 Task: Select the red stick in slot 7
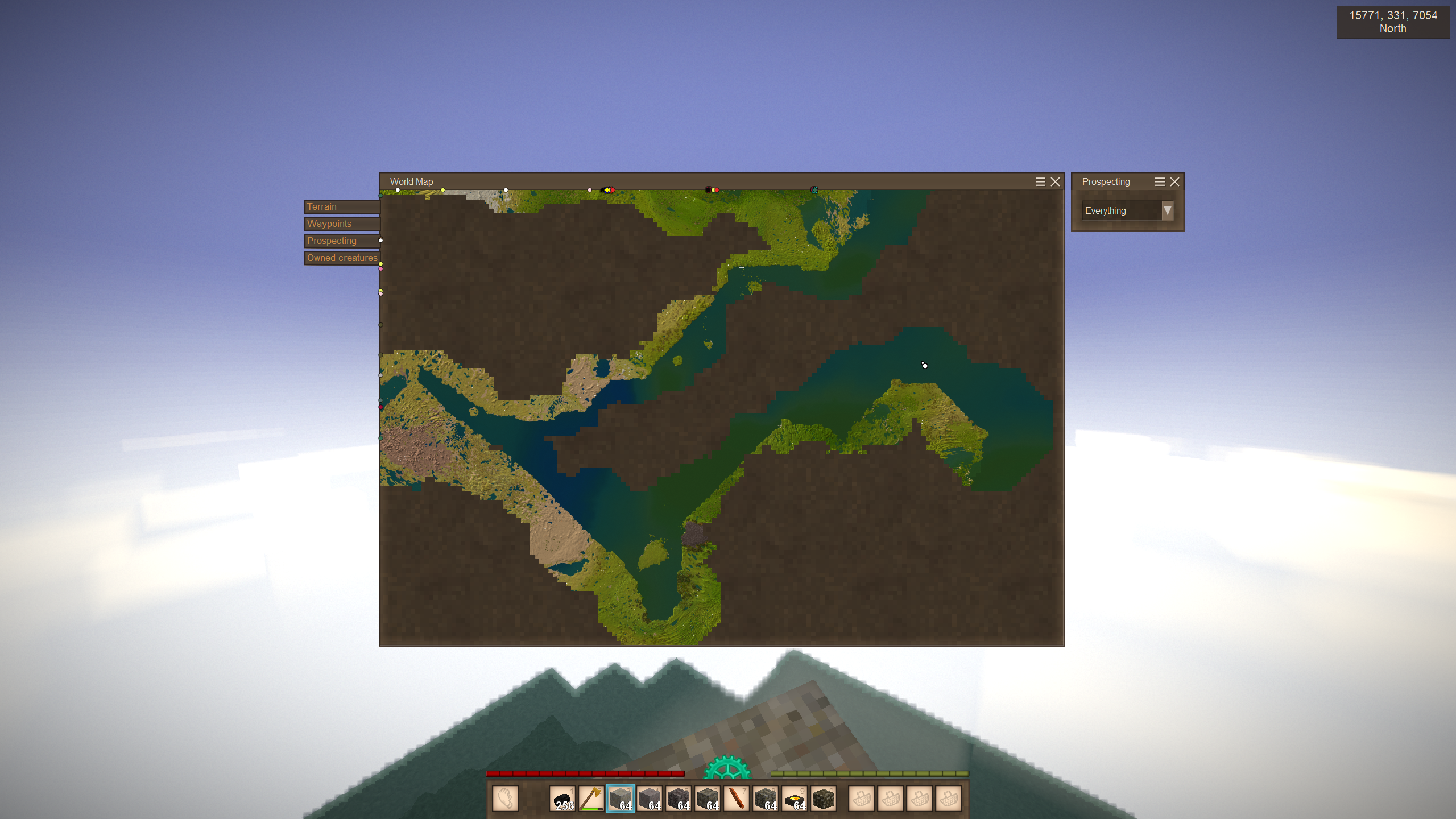[x=737, y=799]
